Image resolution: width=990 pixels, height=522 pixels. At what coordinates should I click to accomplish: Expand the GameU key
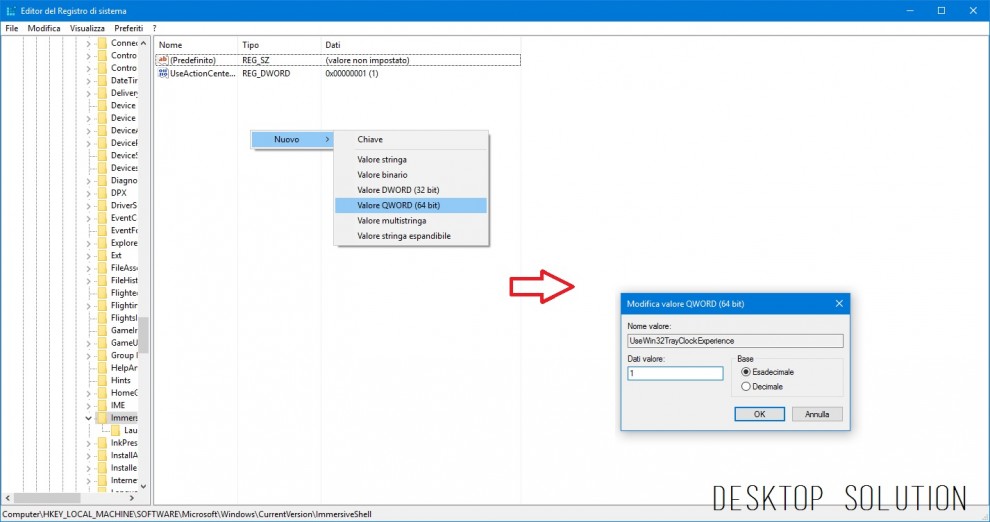click(x=88, y=343)
